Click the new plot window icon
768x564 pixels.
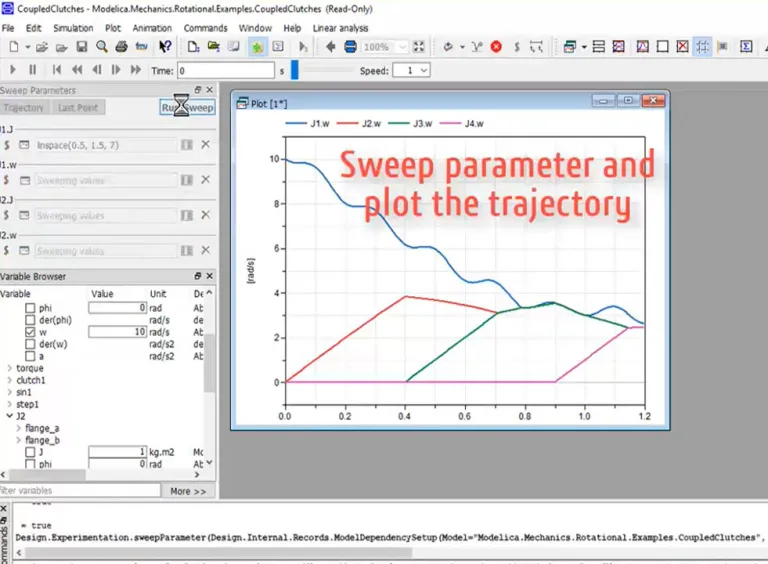(x=569, y=47)
